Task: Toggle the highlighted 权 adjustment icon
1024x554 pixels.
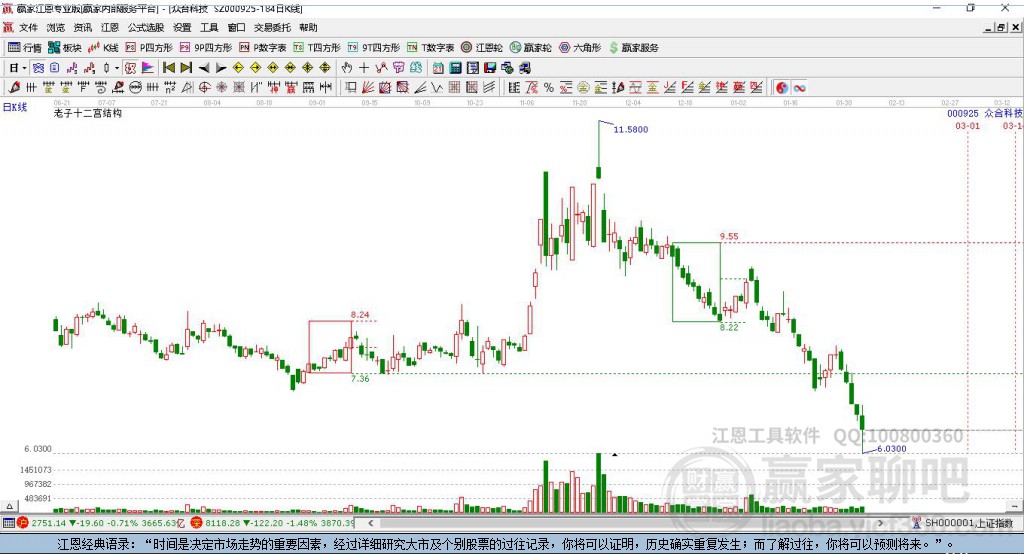Action: [131, 68]
